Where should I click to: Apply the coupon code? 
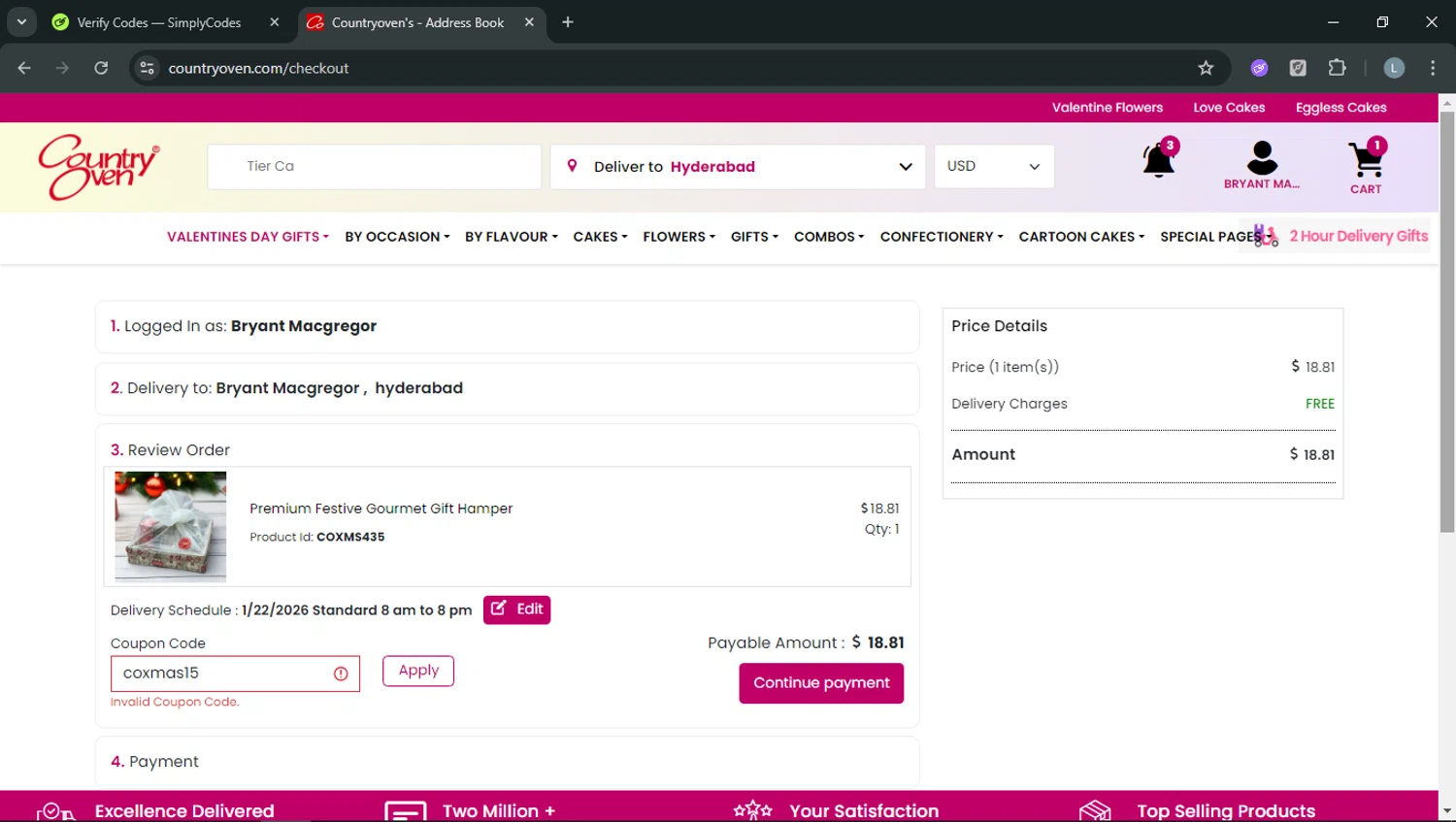click(x=418, y=671)
